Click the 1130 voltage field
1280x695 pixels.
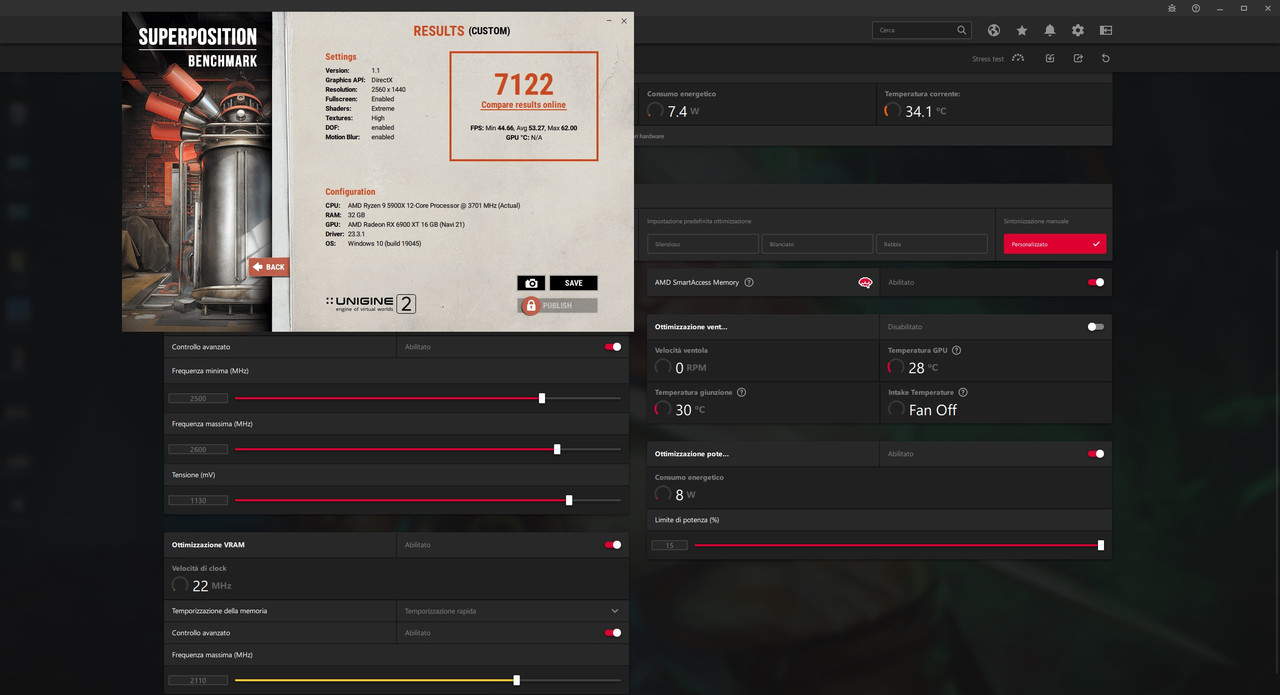pos(198,500)
